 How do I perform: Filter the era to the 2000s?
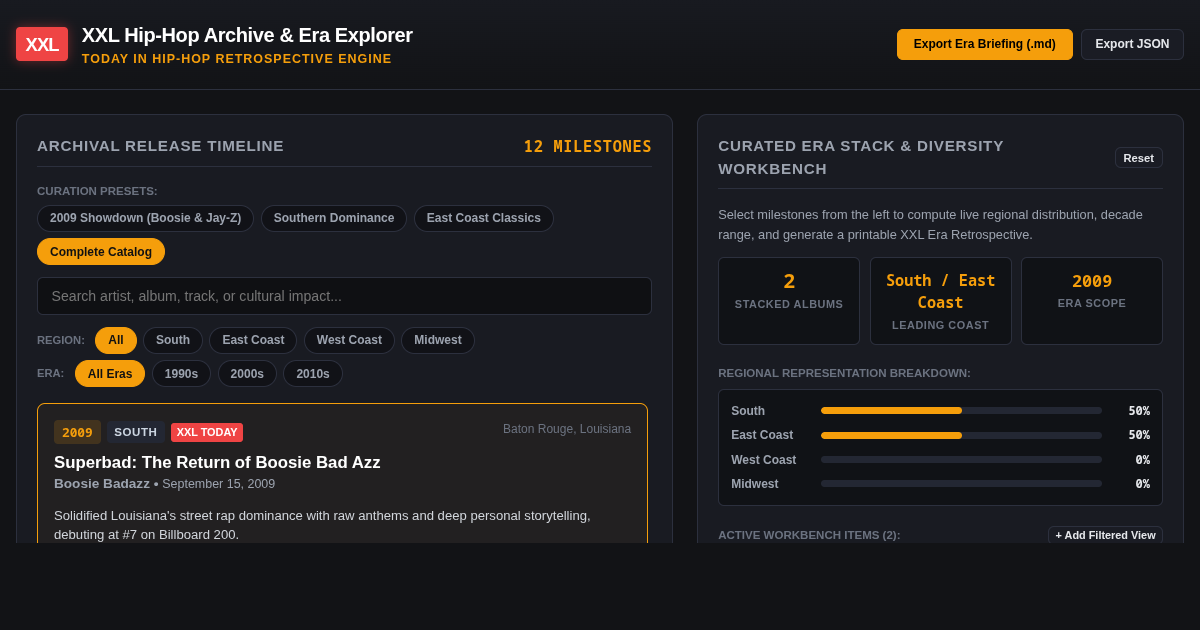[247, 374]
